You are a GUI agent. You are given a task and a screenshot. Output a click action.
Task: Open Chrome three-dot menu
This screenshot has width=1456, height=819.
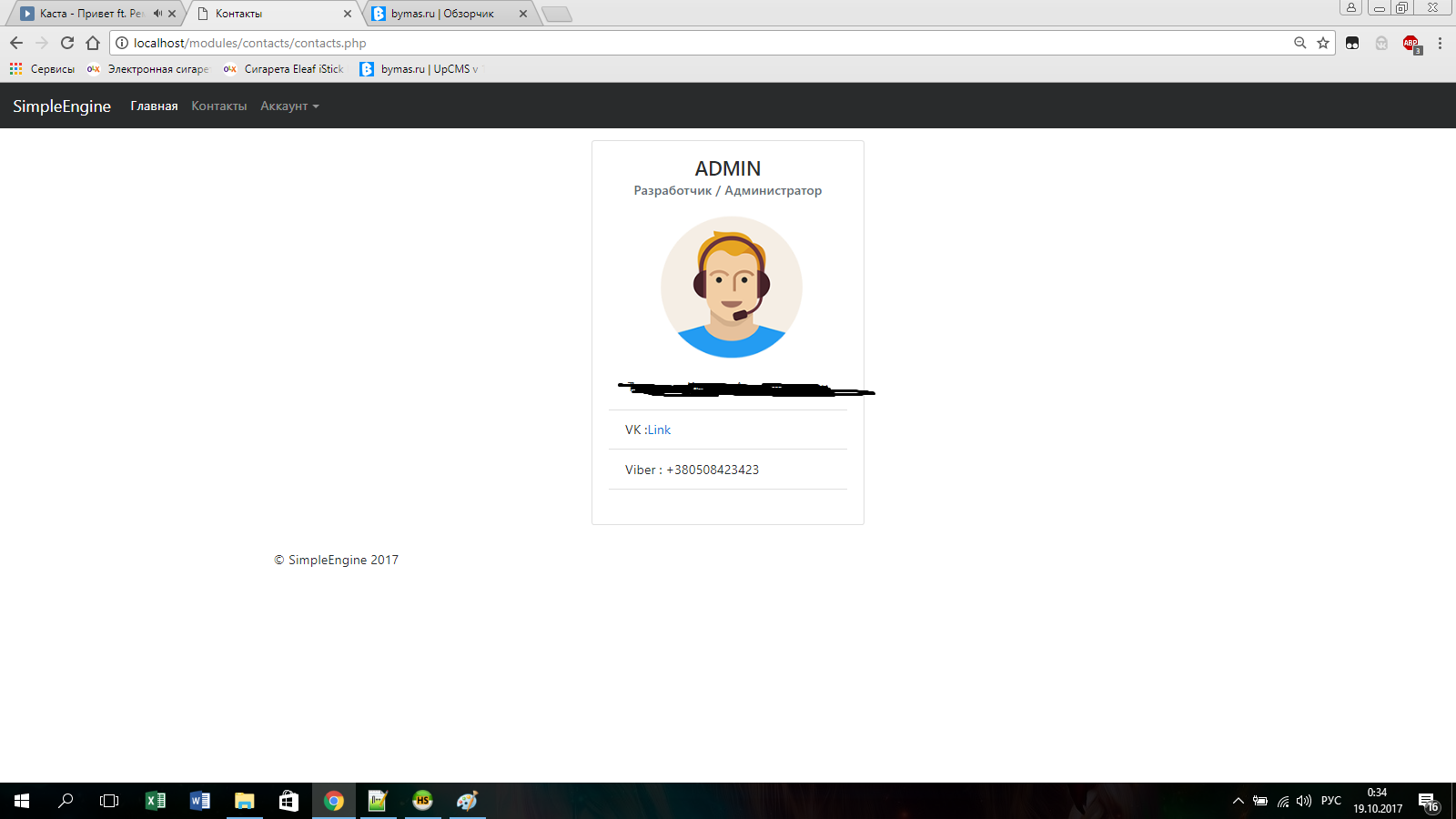[x=1440, y=43]
